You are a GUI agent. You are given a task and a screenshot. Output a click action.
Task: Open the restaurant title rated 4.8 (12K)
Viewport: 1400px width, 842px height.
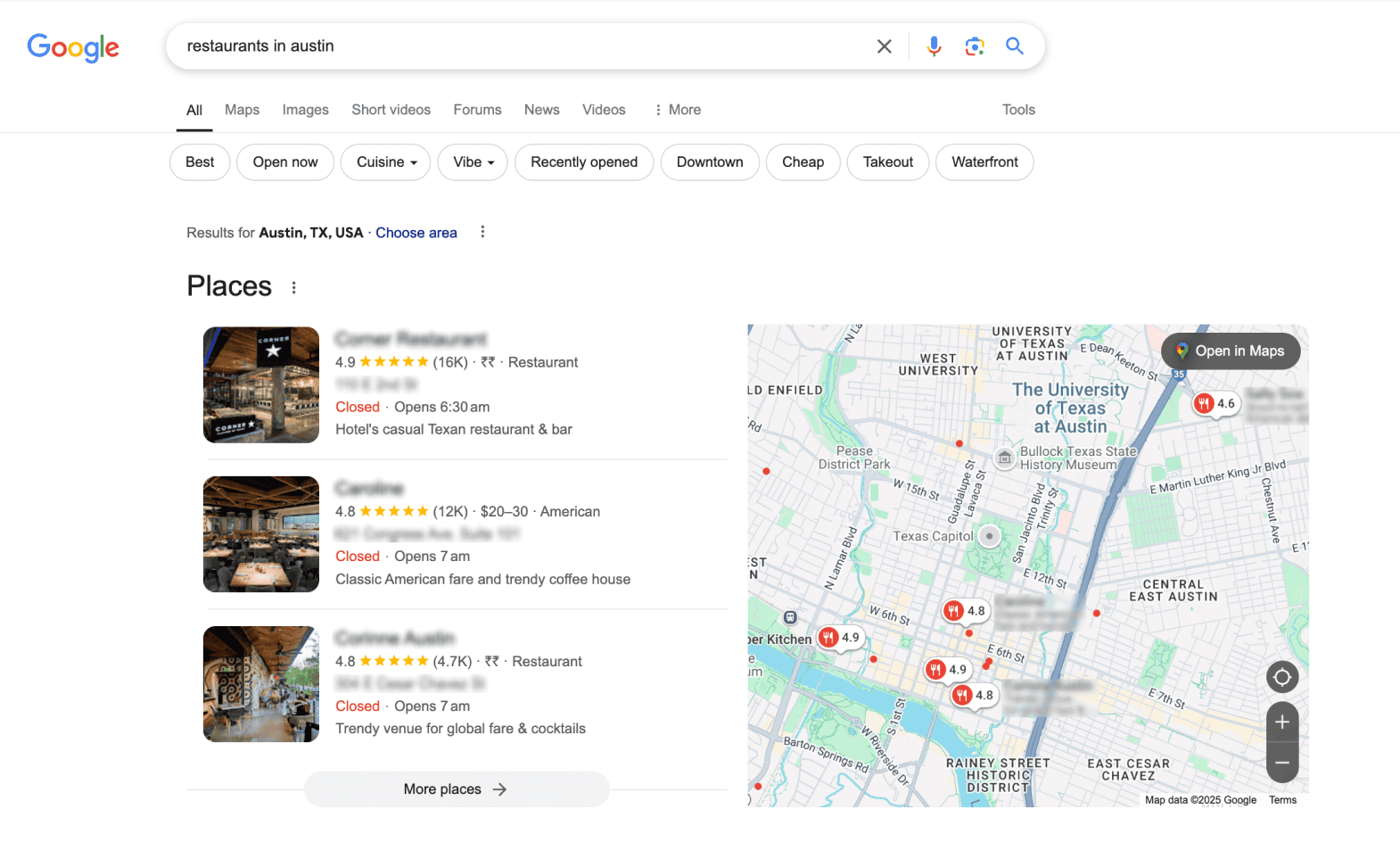[x=369, y=488]
